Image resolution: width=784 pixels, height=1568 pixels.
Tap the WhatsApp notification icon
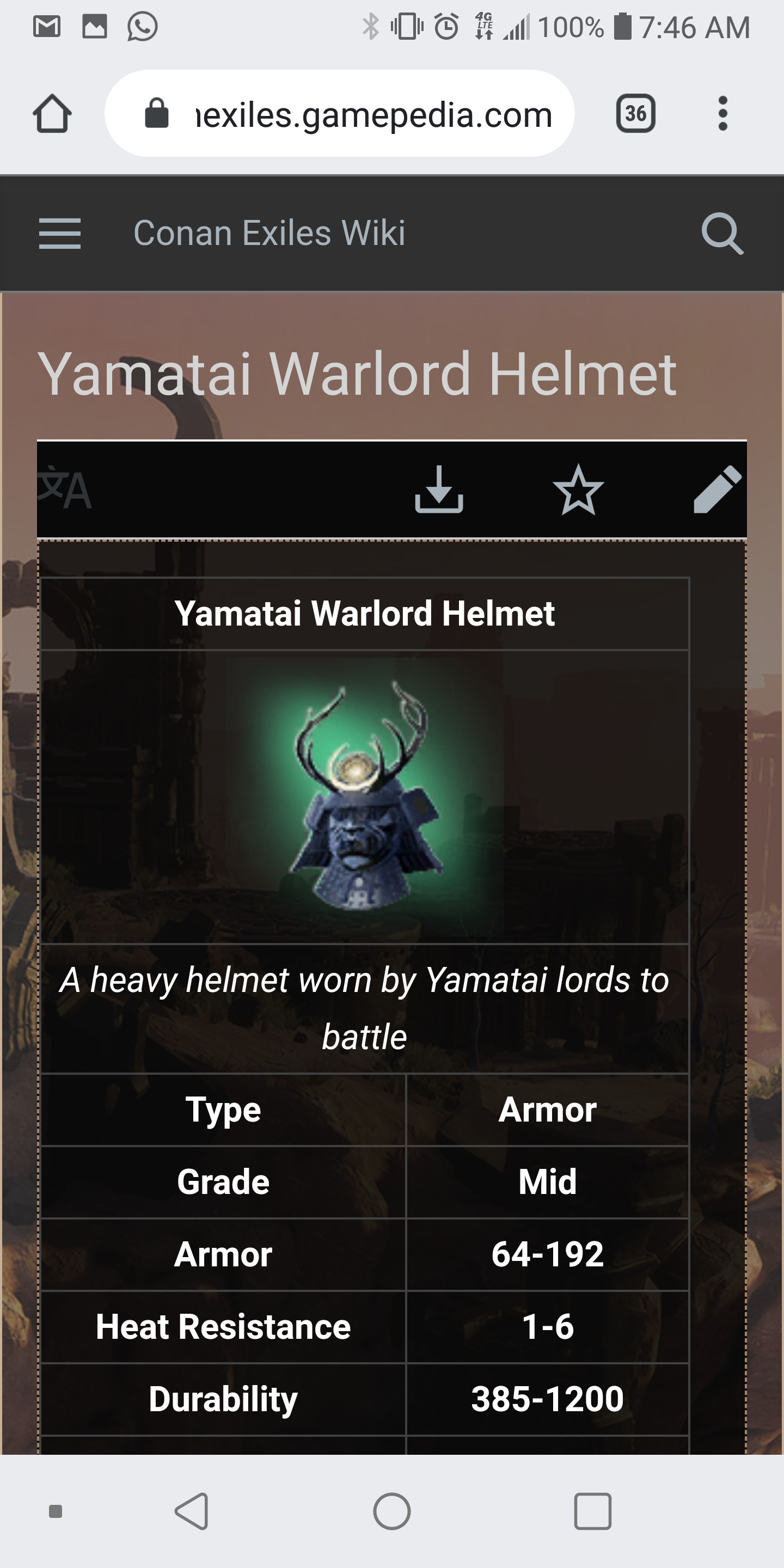point(143,27)
